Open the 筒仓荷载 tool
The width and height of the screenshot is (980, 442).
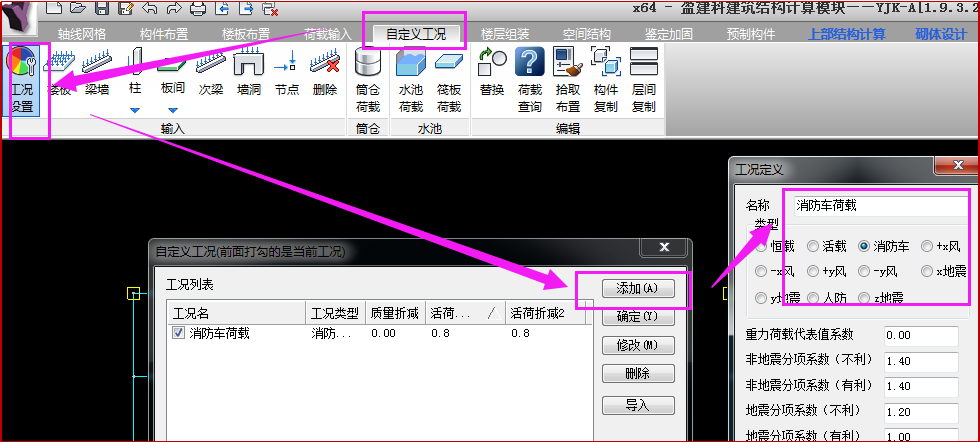(368, 80)
